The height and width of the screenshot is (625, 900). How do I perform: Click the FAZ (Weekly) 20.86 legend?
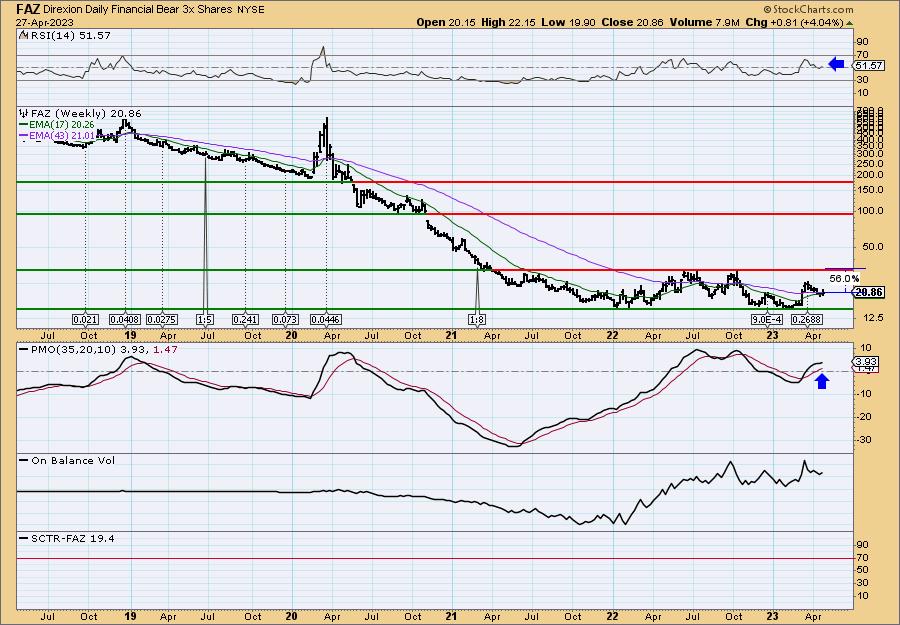click(x=85, y=114)
